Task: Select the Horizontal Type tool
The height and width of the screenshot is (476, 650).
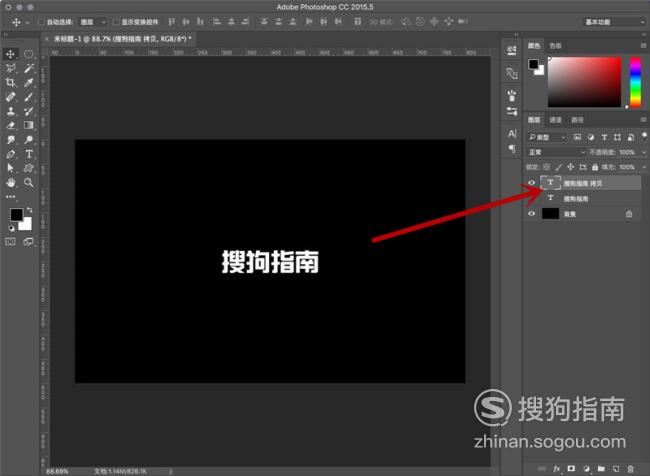Action: pyautogui.click(x=29, y=154)
